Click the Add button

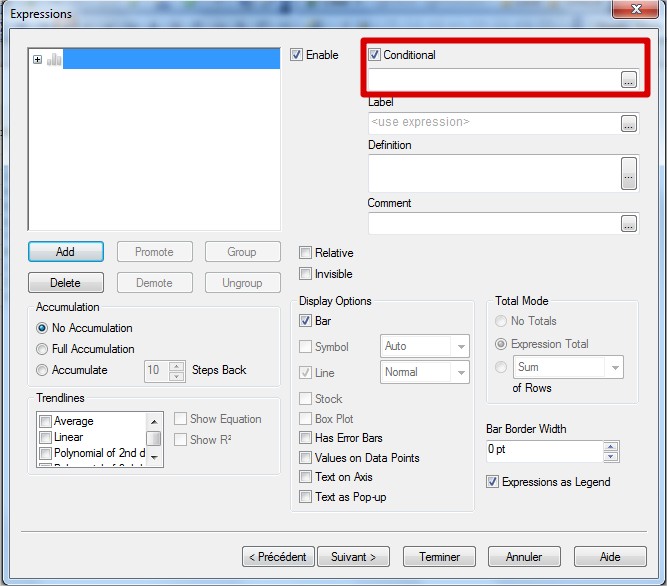click(x=66, y=251)
